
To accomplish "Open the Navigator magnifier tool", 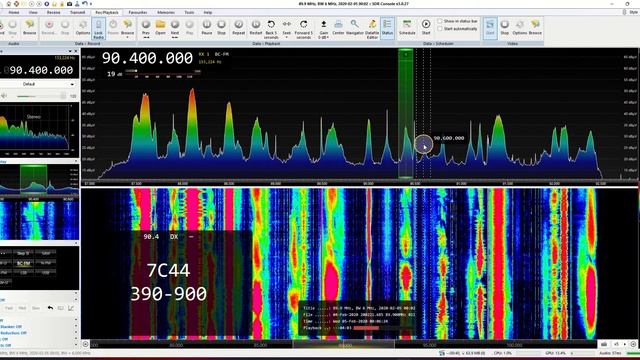I will 355,28.
